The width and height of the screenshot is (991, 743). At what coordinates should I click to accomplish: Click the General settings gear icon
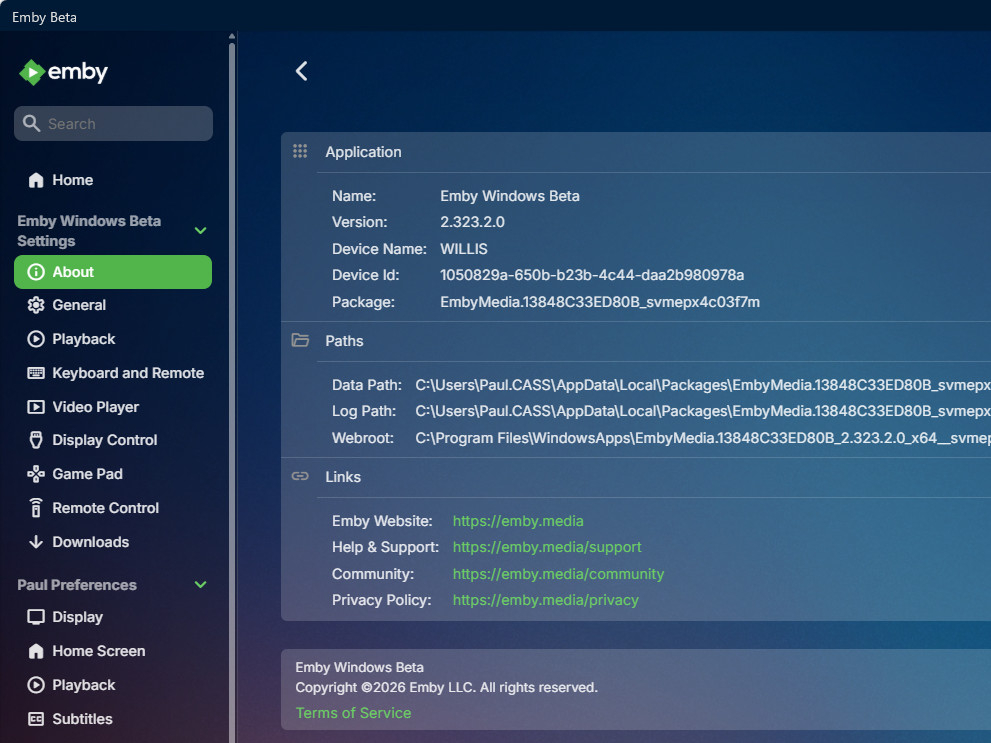[x=36, y=305]
